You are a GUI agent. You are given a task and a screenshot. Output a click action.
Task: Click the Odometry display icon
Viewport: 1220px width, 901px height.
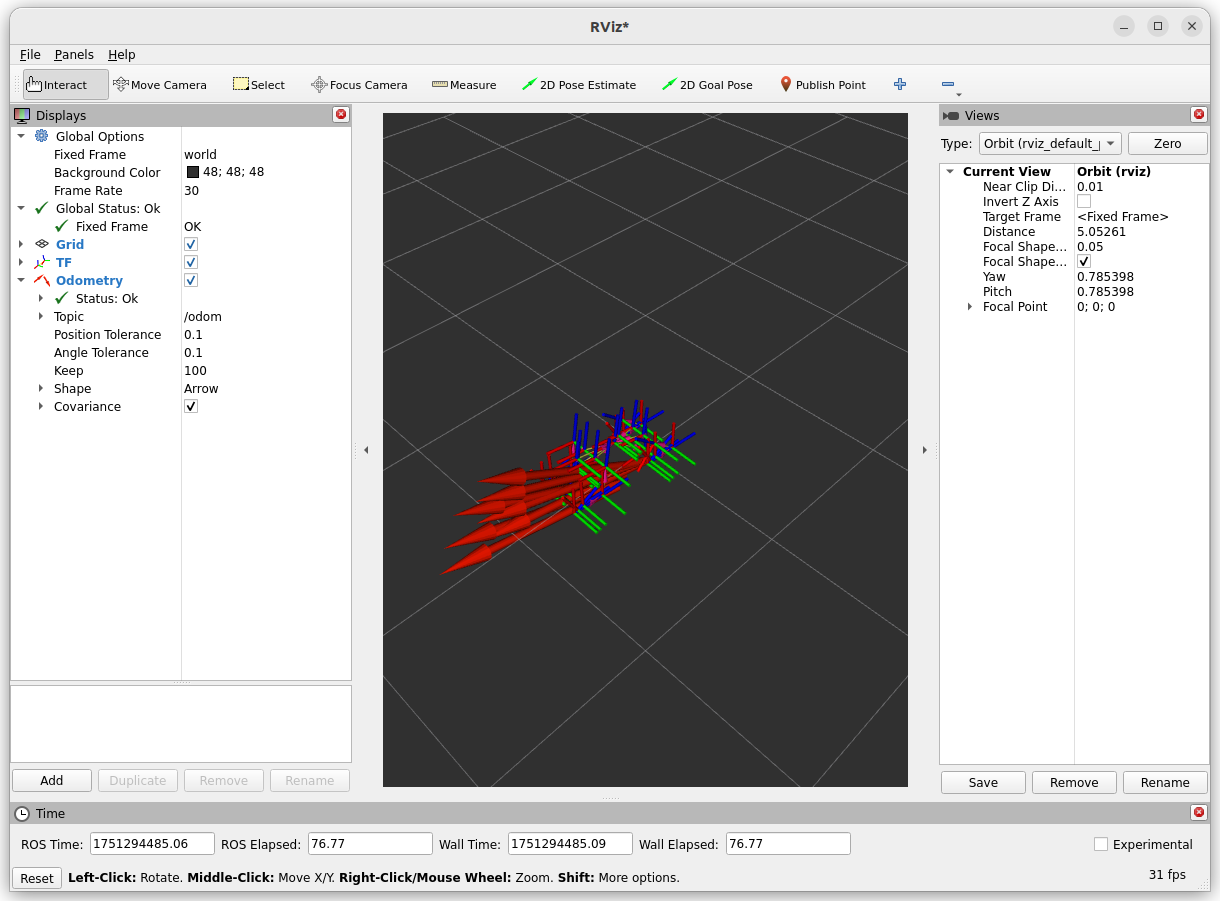click(x=41, y=280)
